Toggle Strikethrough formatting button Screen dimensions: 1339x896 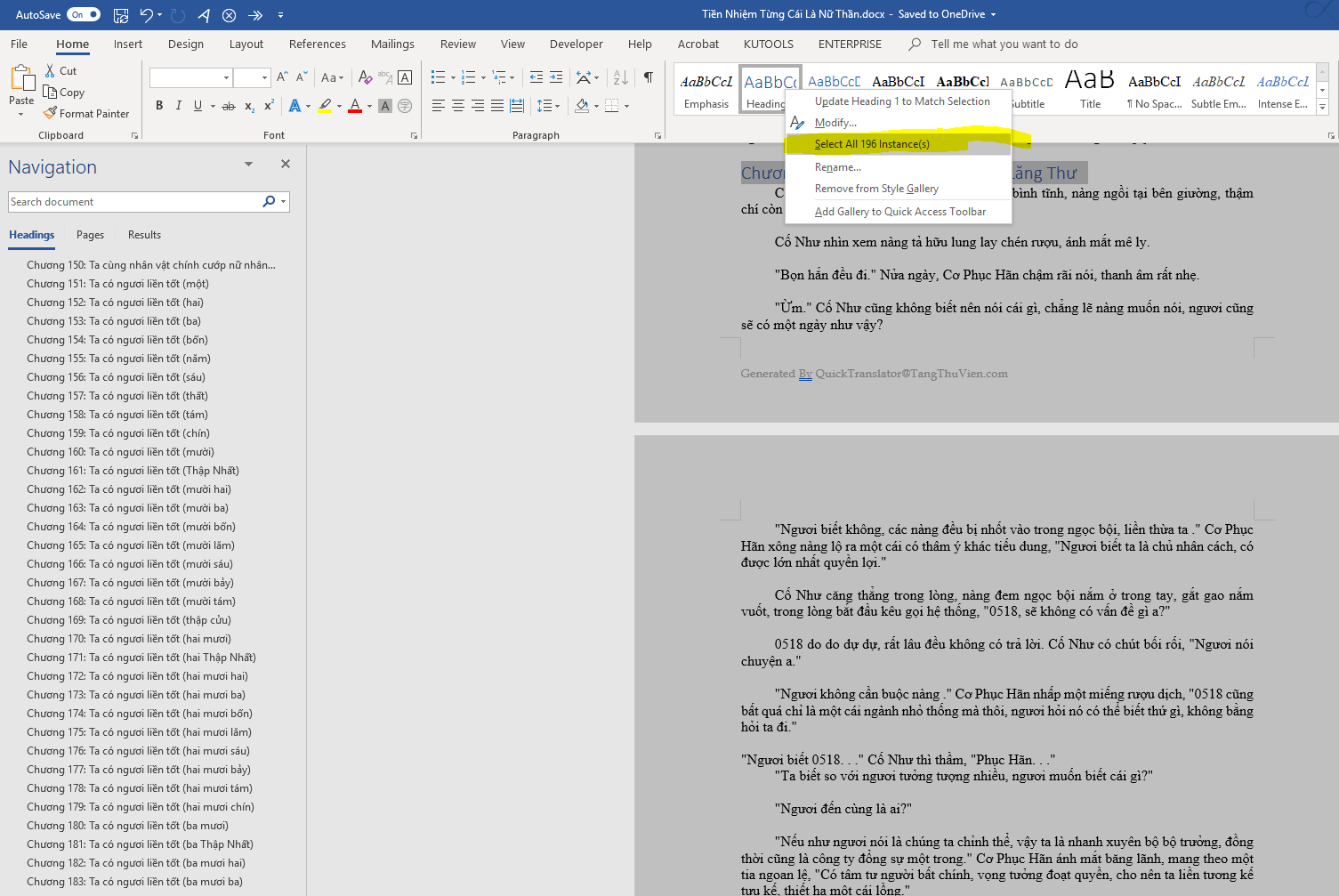coord(229,106)
